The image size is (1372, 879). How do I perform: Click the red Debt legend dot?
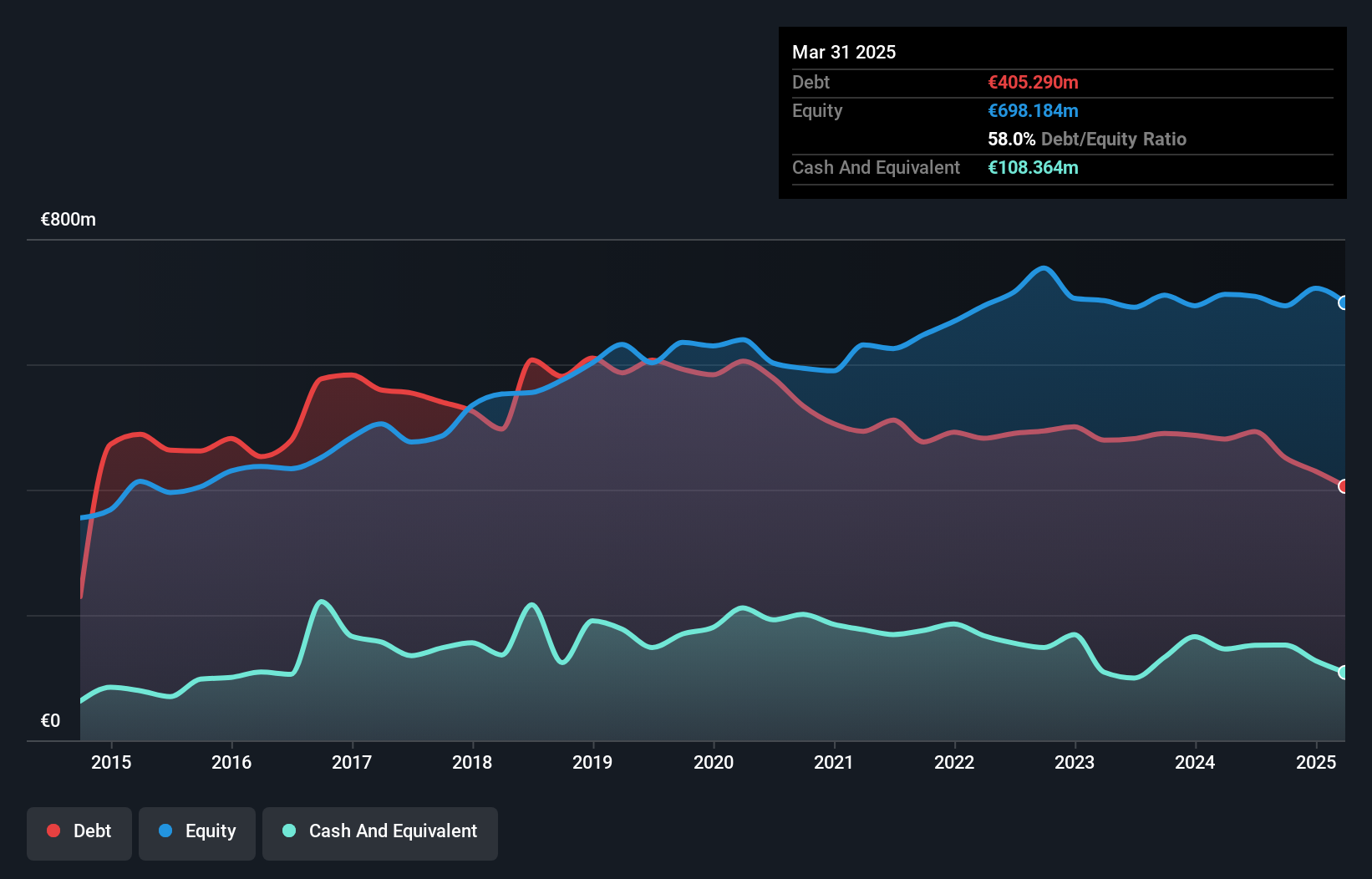tap(53, 831)
